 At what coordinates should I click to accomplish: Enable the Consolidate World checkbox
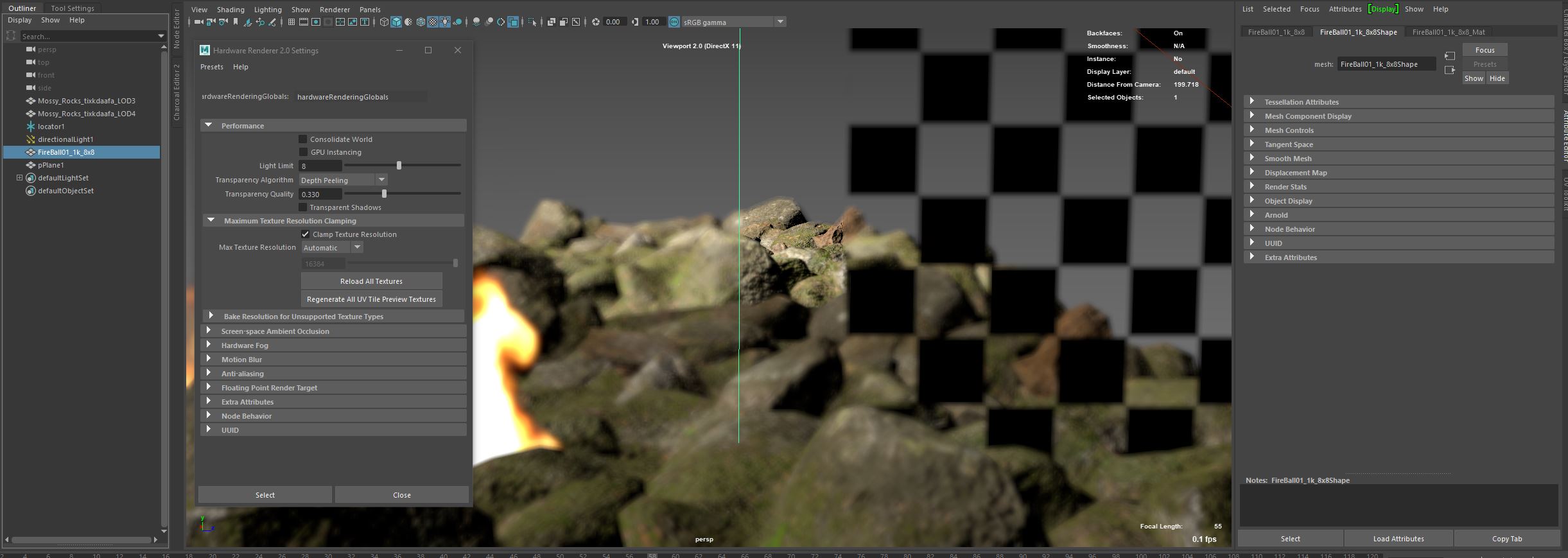pos(303,139)
